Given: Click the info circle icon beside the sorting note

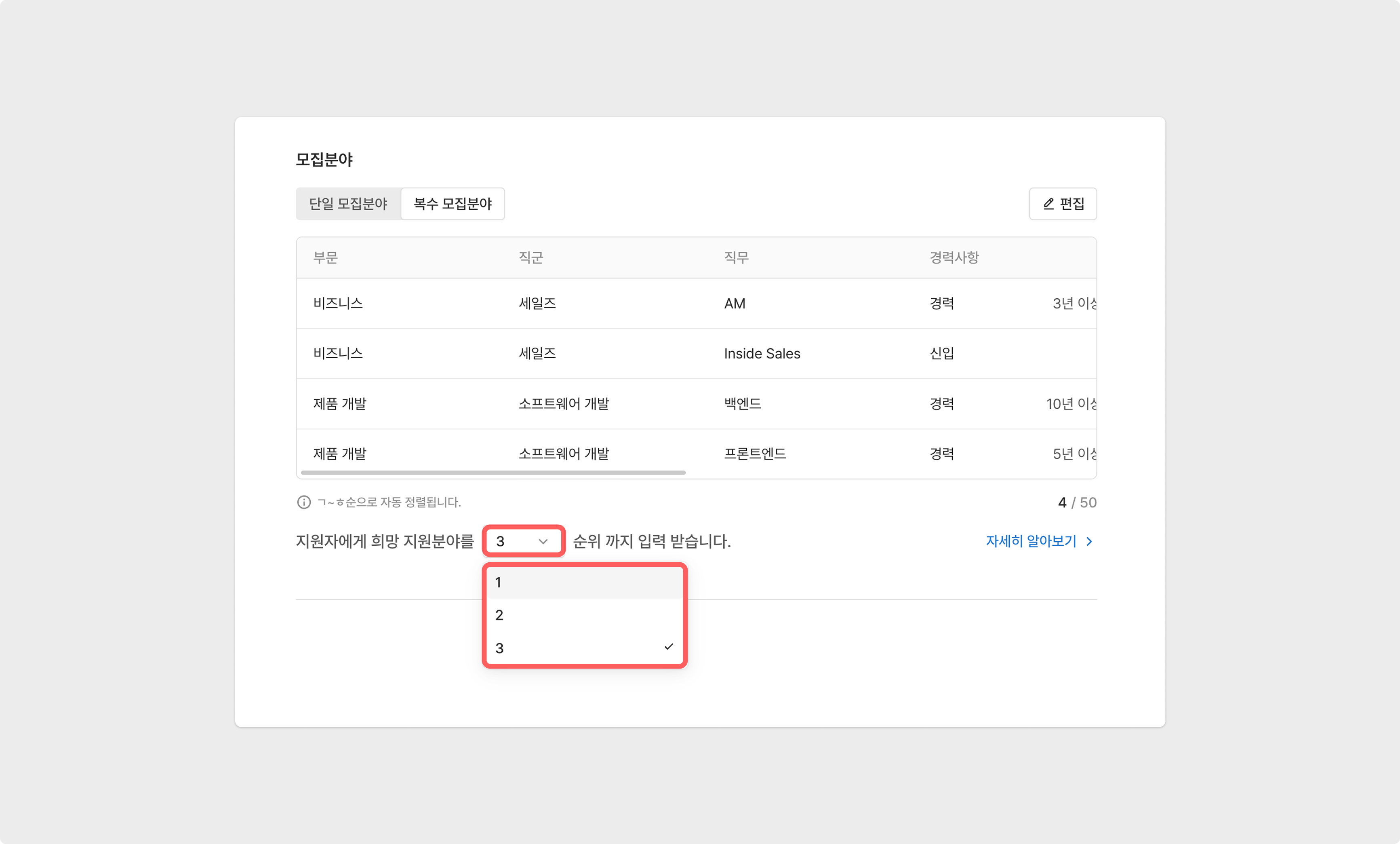Looking at the screenshot, I should (x=304, y=502).
